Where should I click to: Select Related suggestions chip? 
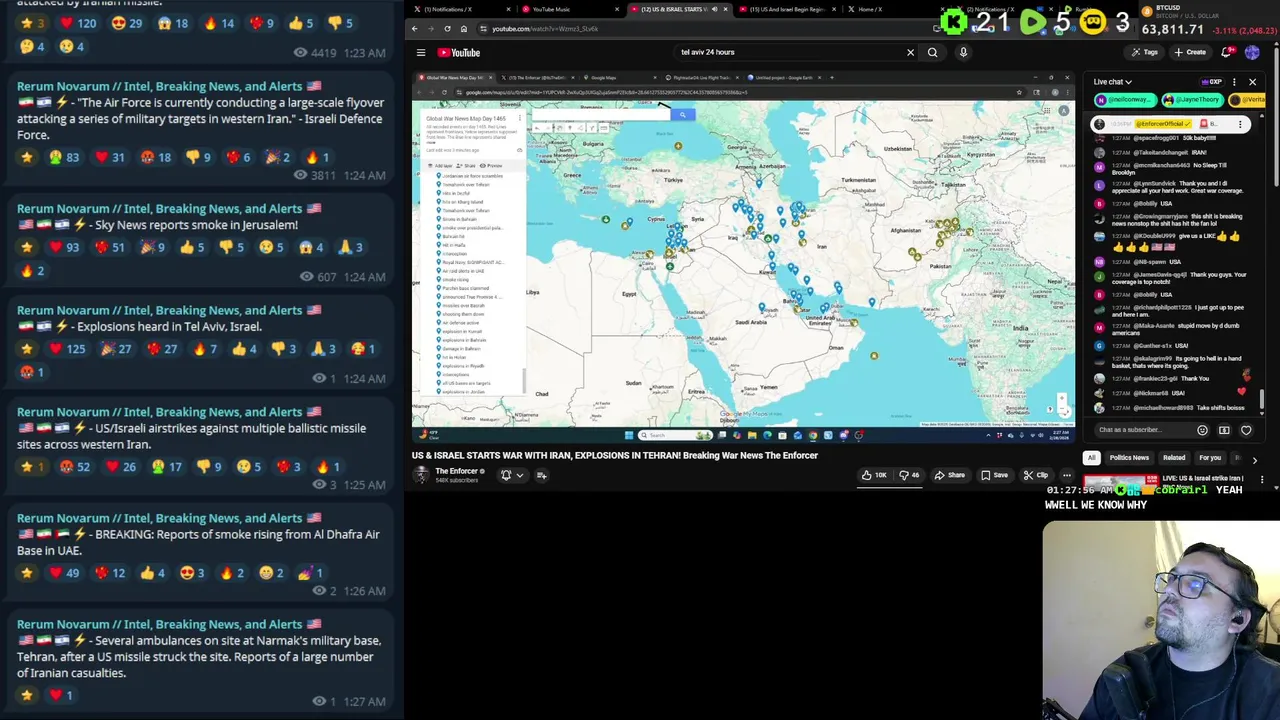click(1174, 458)
